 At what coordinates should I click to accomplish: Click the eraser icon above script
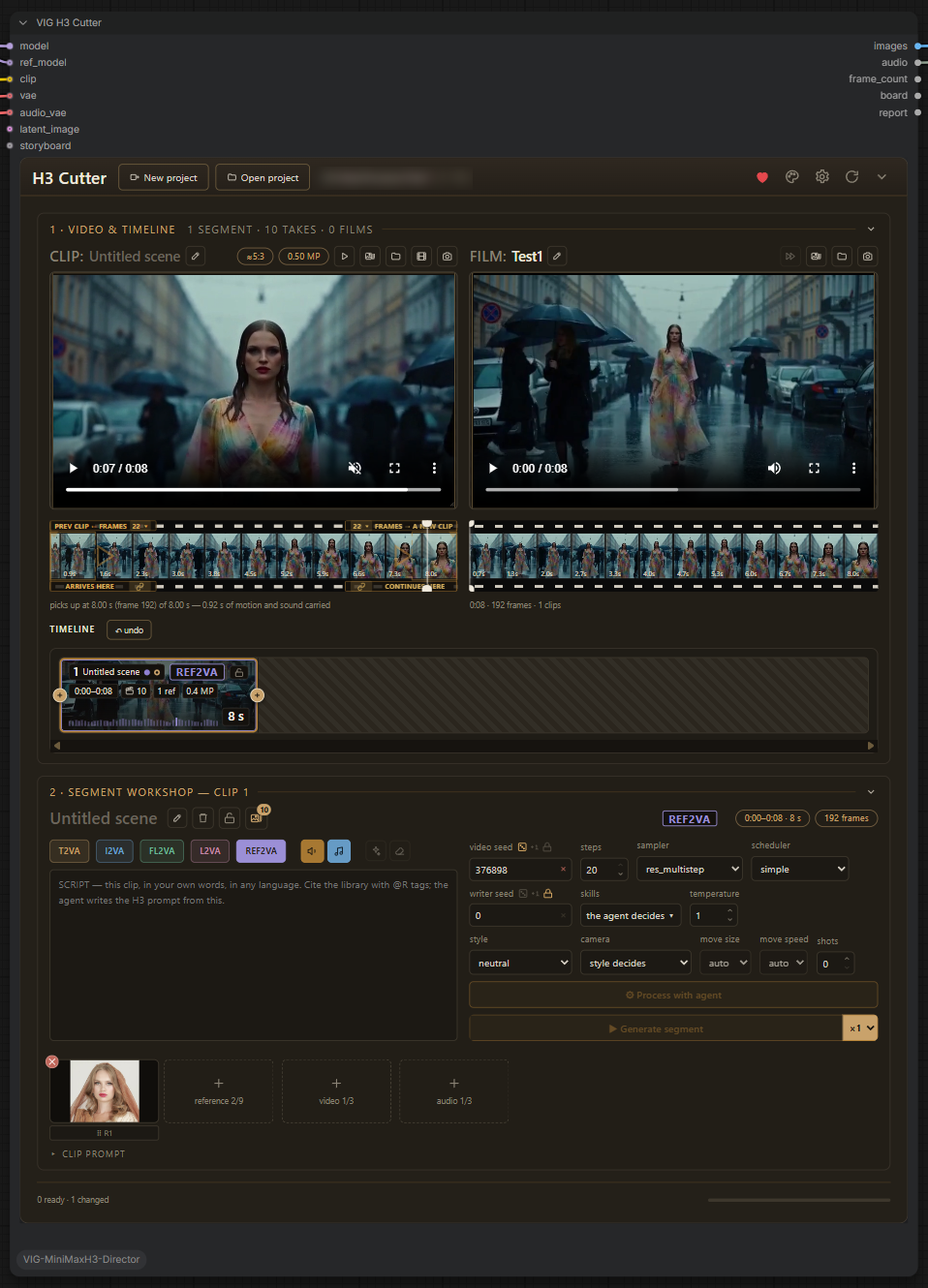400,851
